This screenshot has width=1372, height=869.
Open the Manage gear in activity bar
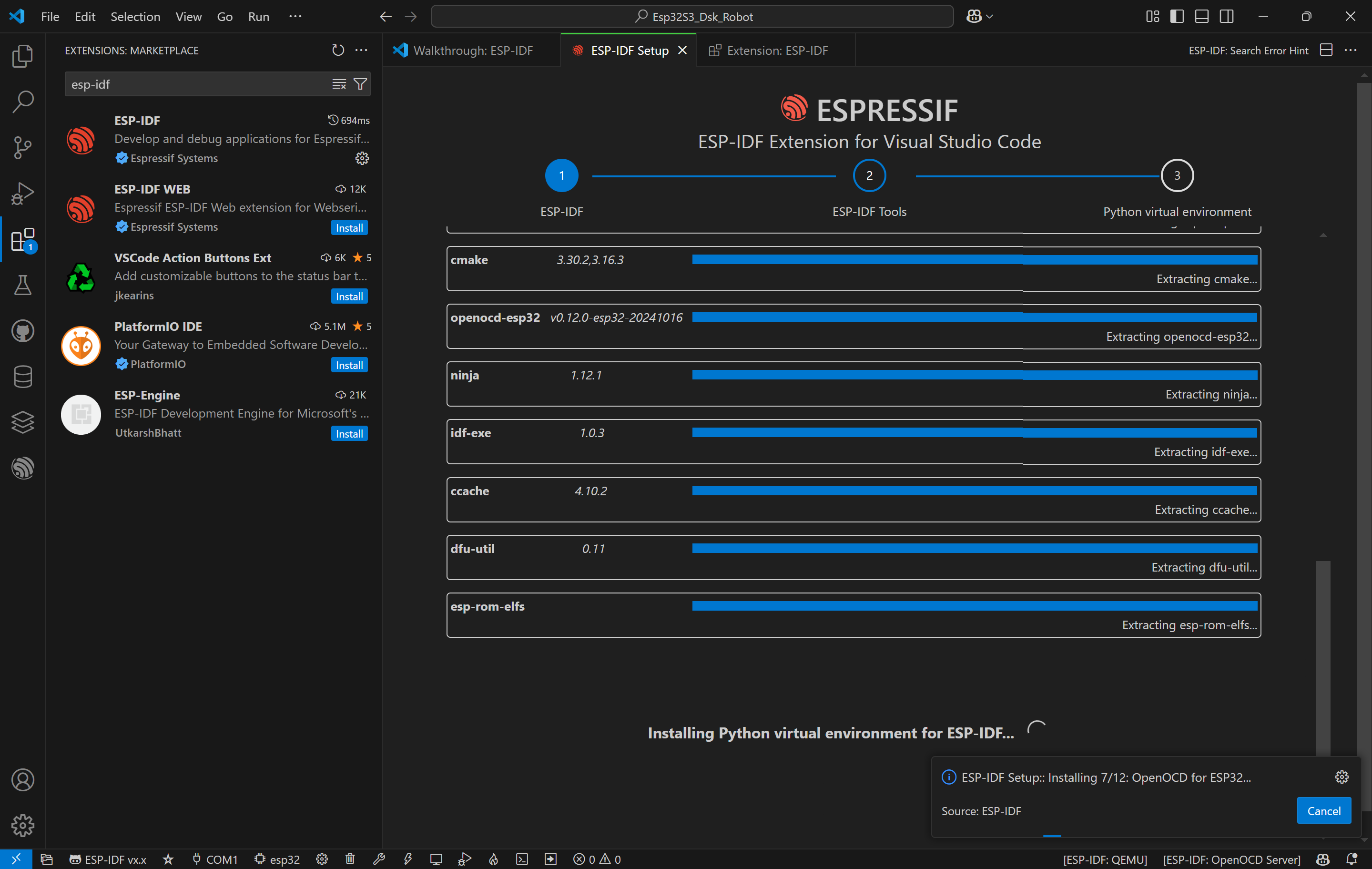click(23, 825)
